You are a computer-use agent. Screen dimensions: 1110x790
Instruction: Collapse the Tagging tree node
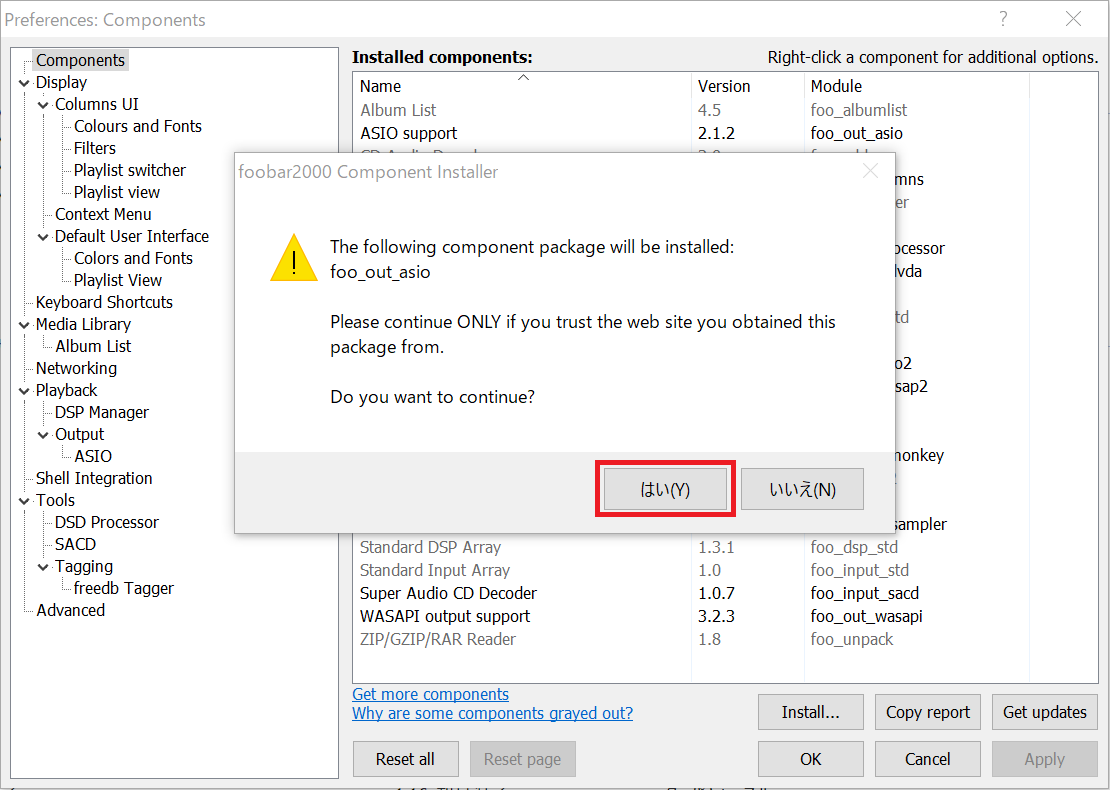(x=44, y=566)
